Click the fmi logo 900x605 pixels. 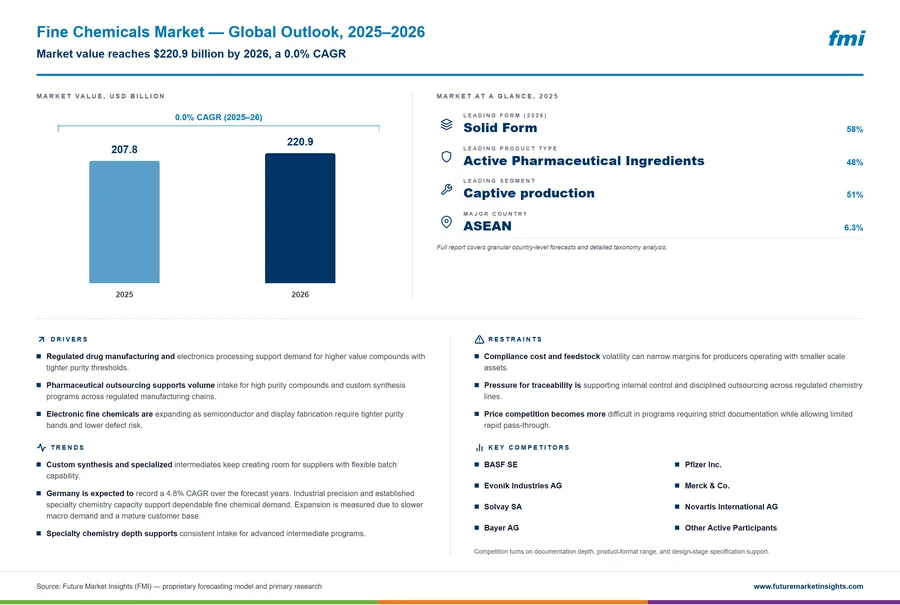846,38
